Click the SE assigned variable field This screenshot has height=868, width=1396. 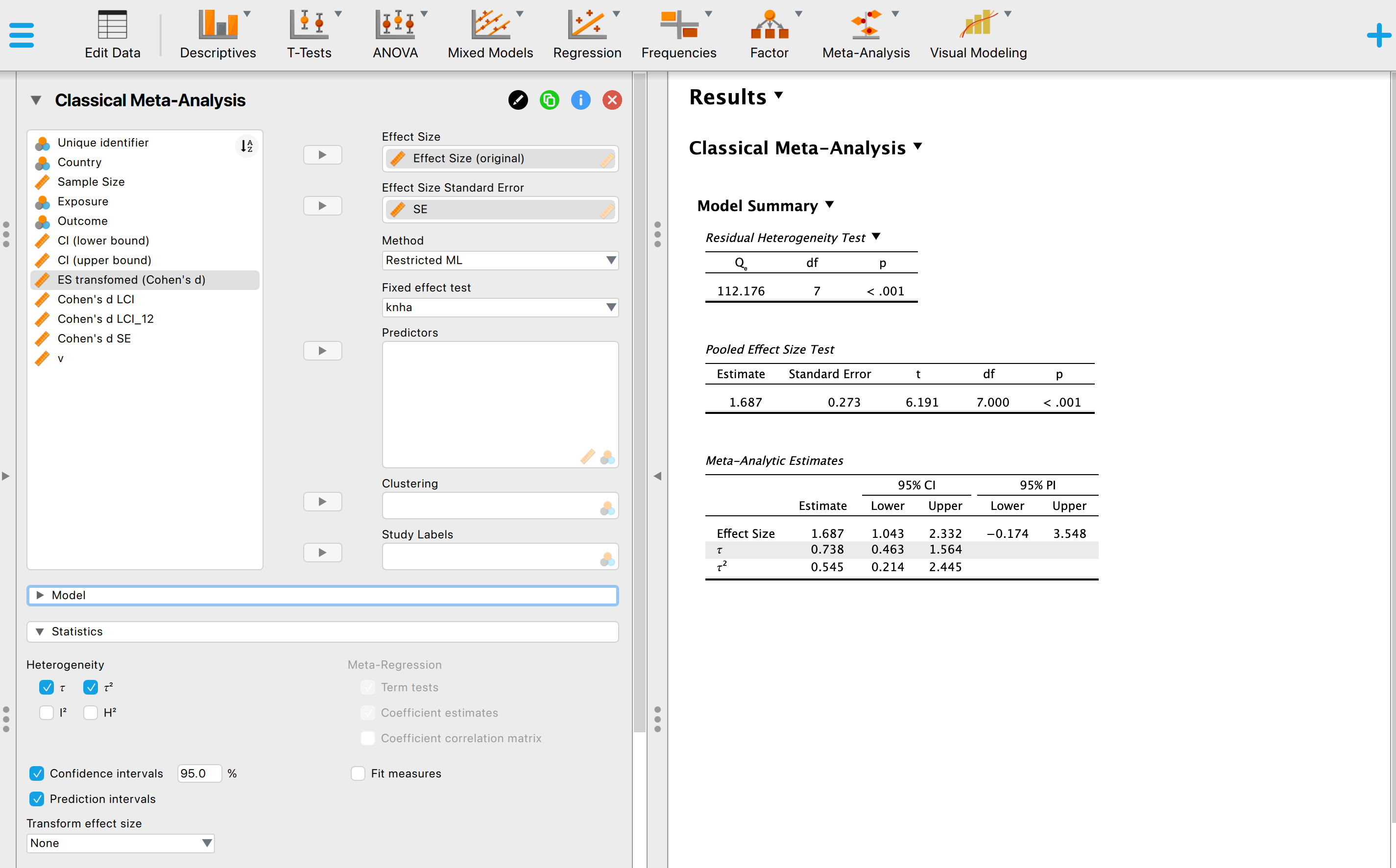500,210
